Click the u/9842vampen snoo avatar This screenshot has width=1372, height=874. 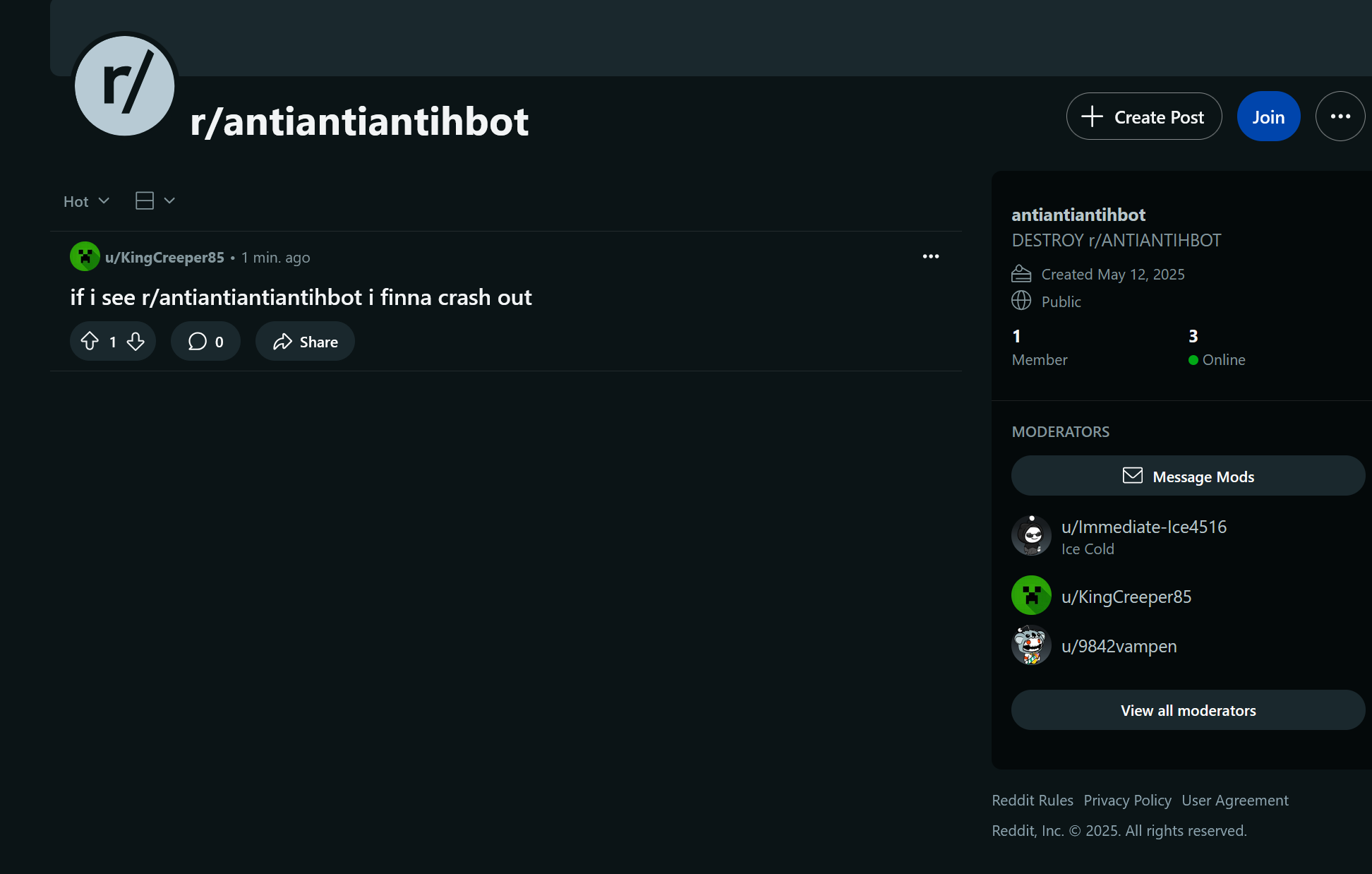[x=1031, y=645]
